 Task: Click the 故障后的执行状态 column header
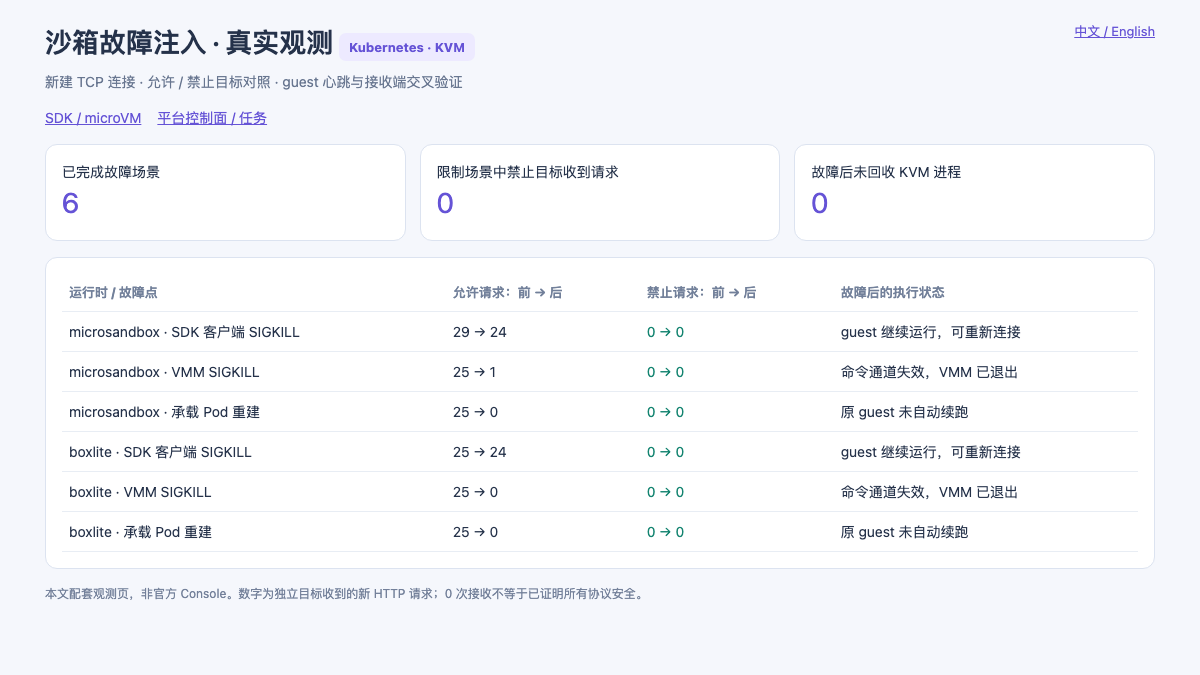(x=893, y=293)
